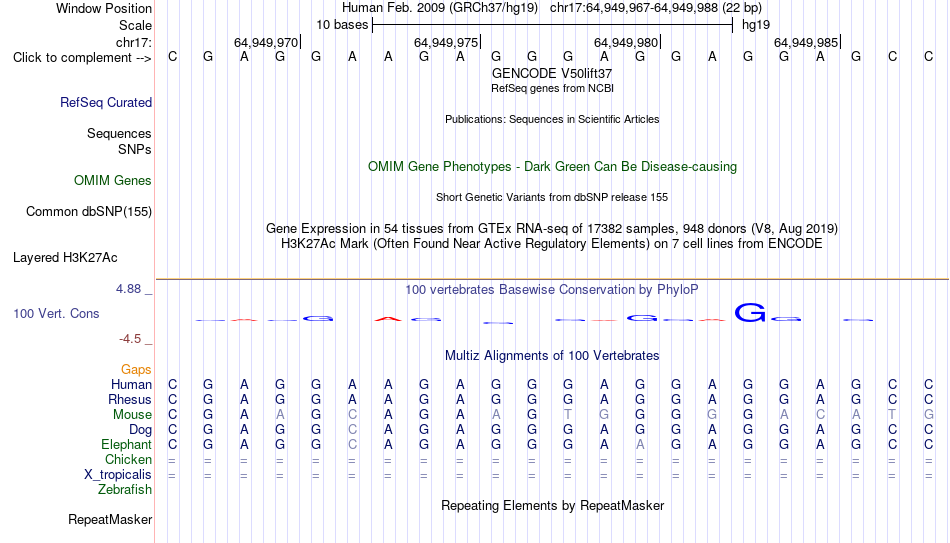The height and width of the screenshot is (543, 950).
Task: Click the 64,949,975 position marker
Action: (447, 42)
